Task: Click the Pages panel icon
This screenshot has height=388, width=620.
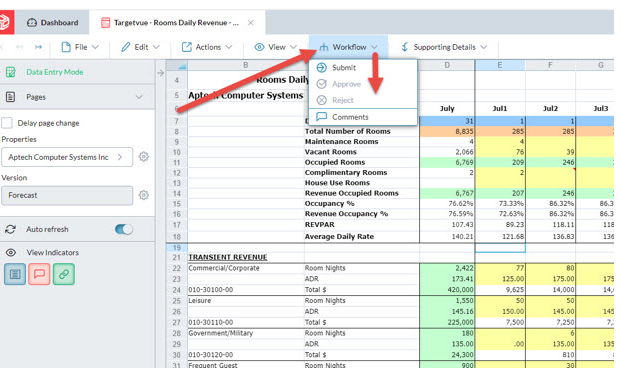Action: coord(11,97)
